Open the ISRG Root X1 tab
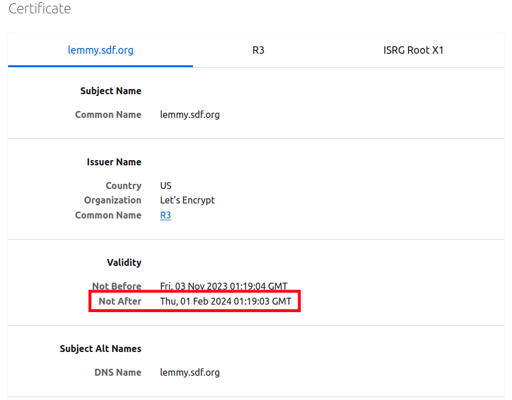This screenshot has width=512, height=400. (x=413, y=50)
